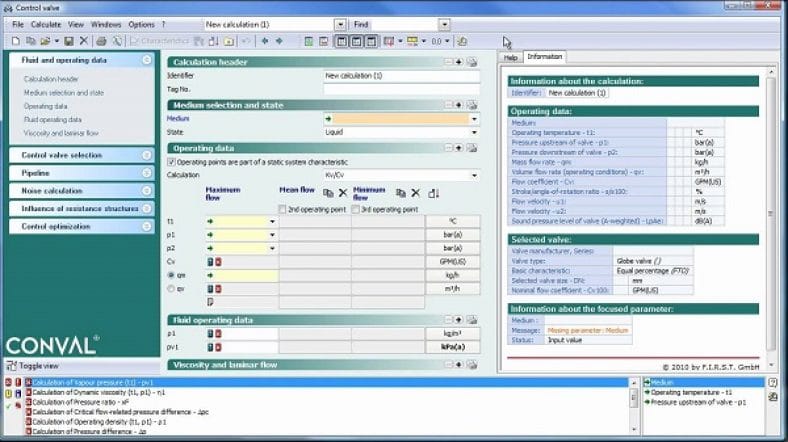The height and width of the screenshot is (442, 788).
Task: Enable the 2nd operating point checkbox
Action: click(x=282, y=207)
